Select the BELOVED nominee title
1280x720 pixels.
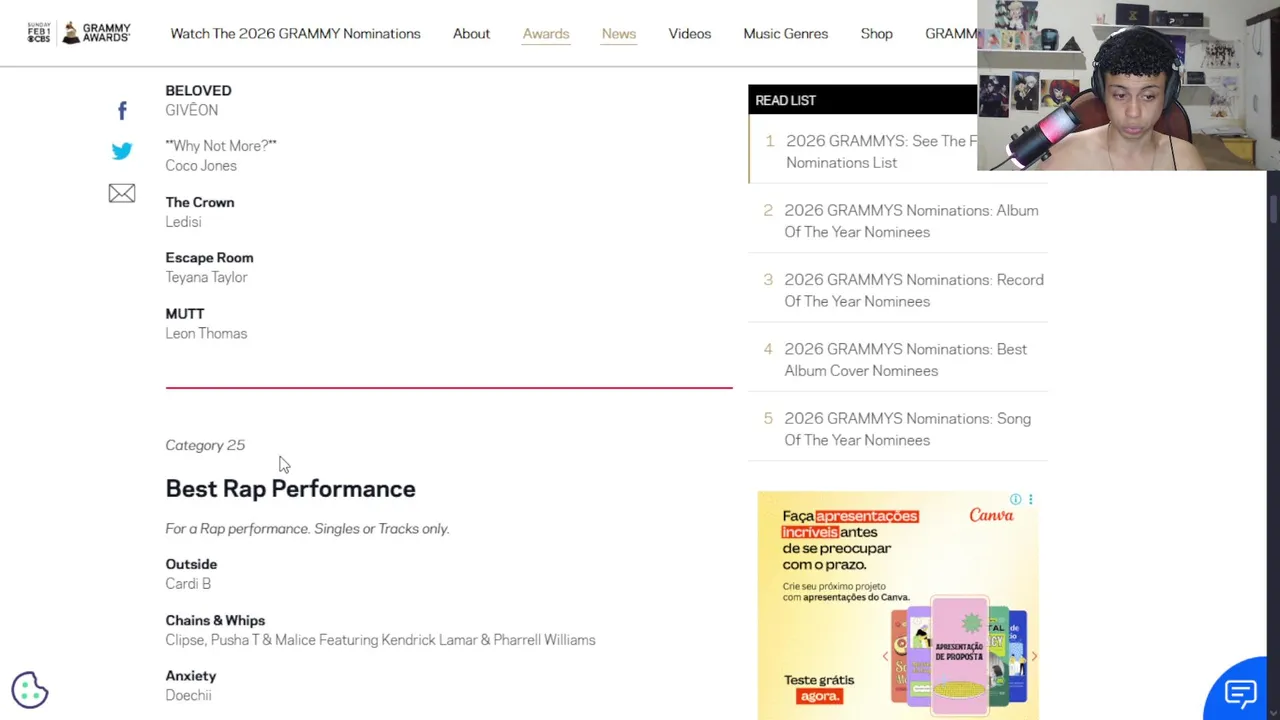point(198,91)
